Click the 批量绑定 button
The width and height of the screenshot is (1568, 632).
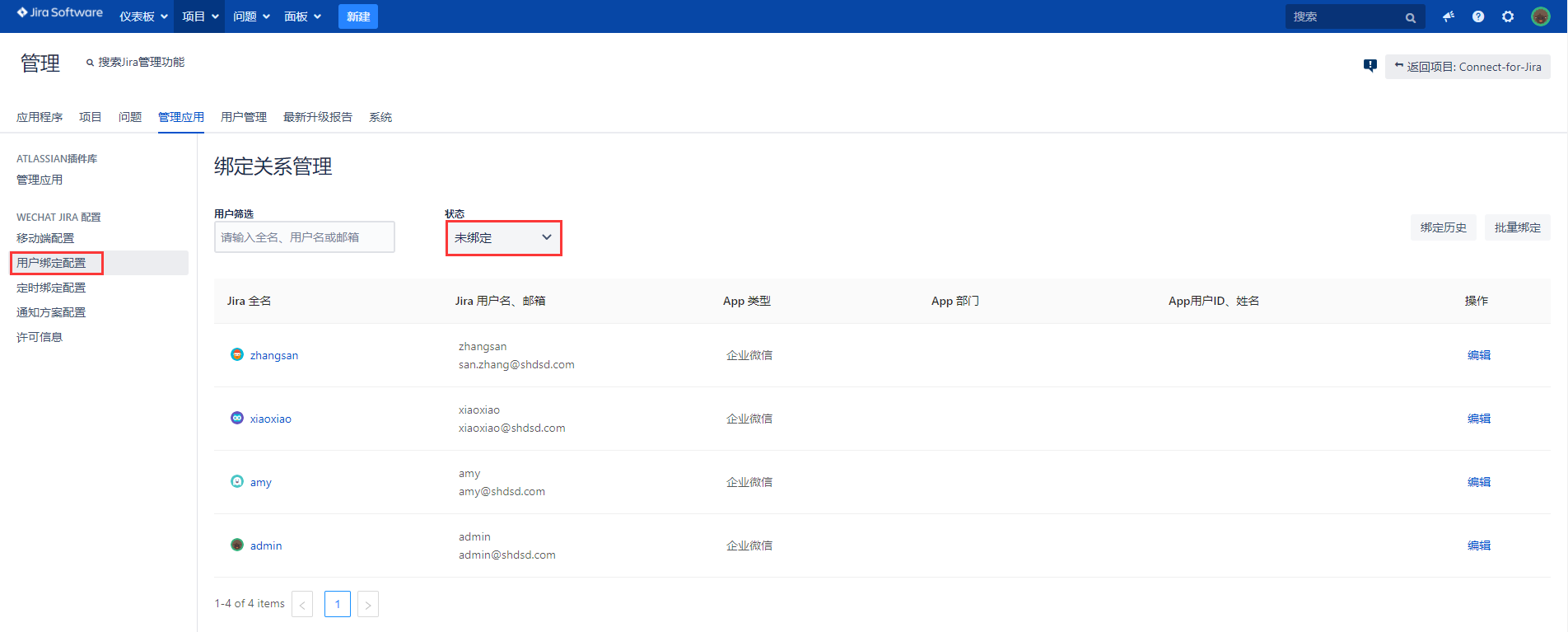1517,227
